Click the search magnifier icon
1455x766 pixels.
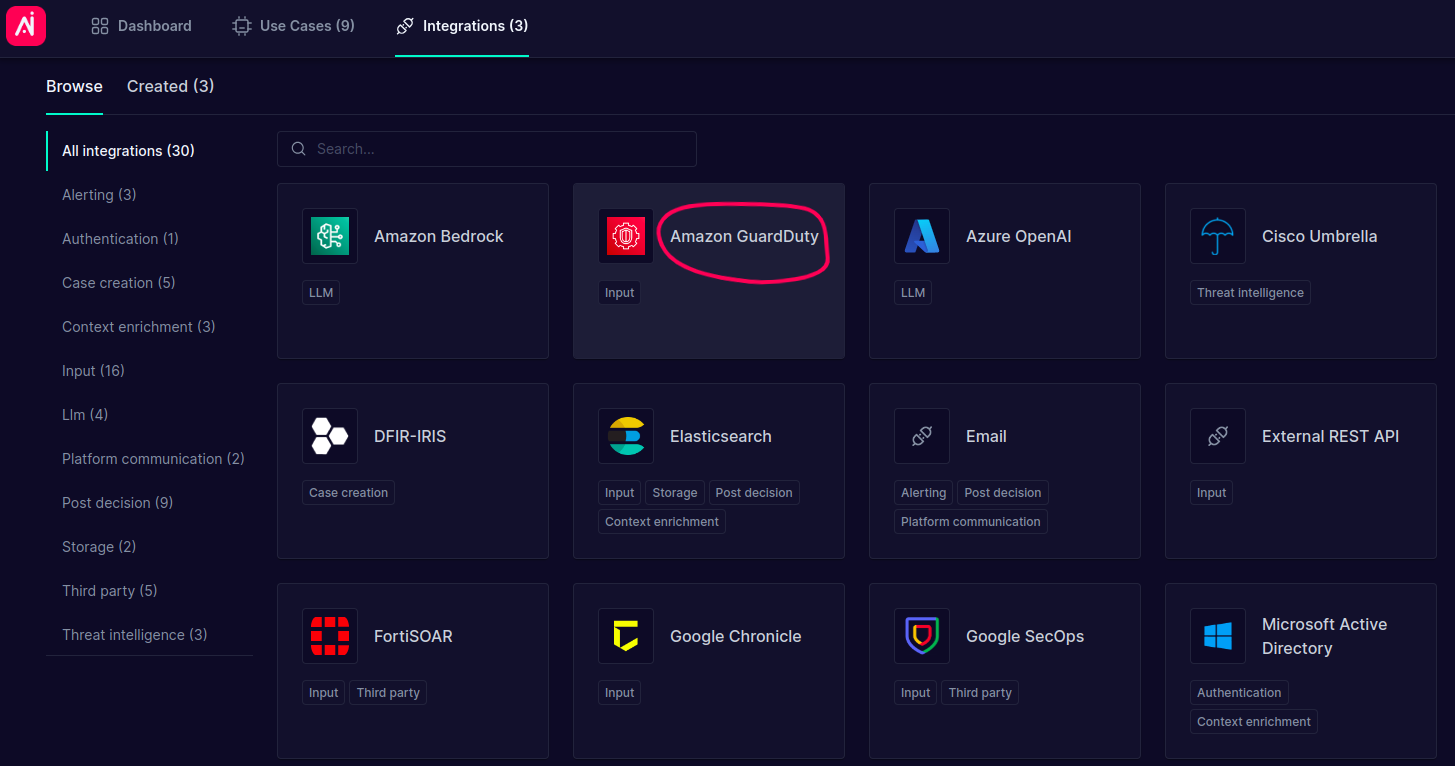[x=299, y=149]
